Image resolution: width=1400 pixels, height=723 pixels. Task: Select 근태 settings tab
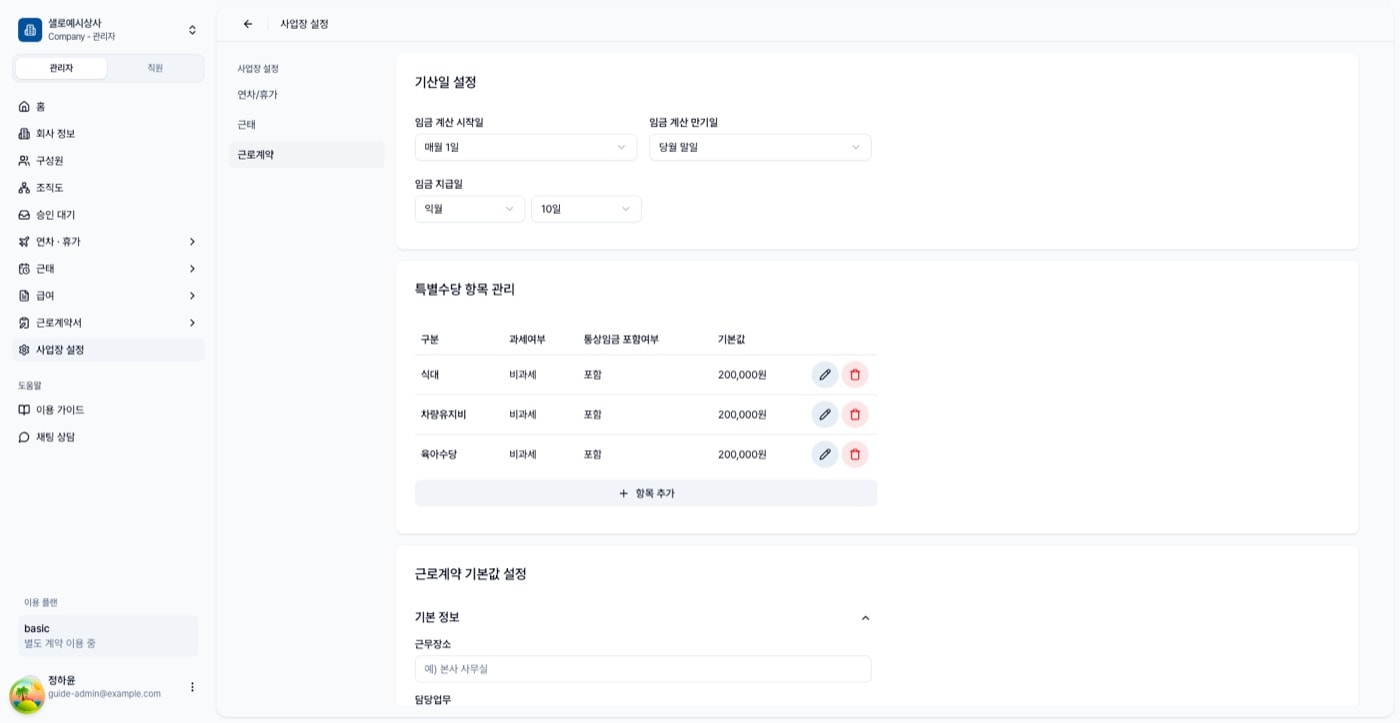pos(306,124)
